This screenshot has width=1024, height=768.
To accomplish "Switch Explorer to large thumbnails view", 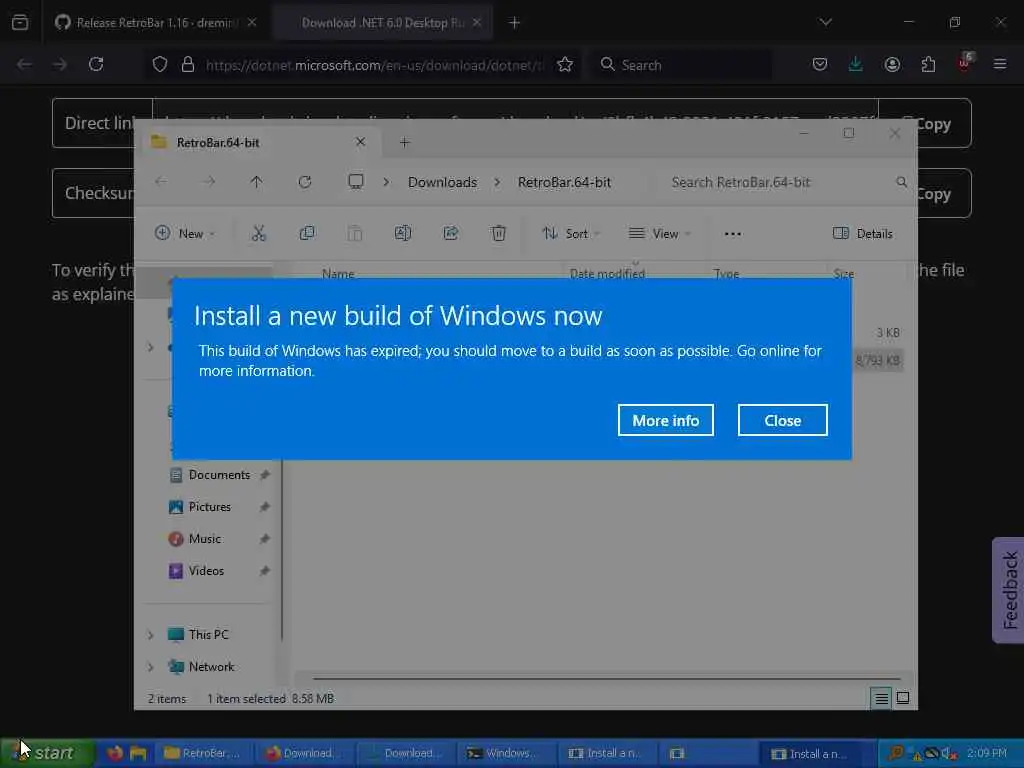I will 903,699.
